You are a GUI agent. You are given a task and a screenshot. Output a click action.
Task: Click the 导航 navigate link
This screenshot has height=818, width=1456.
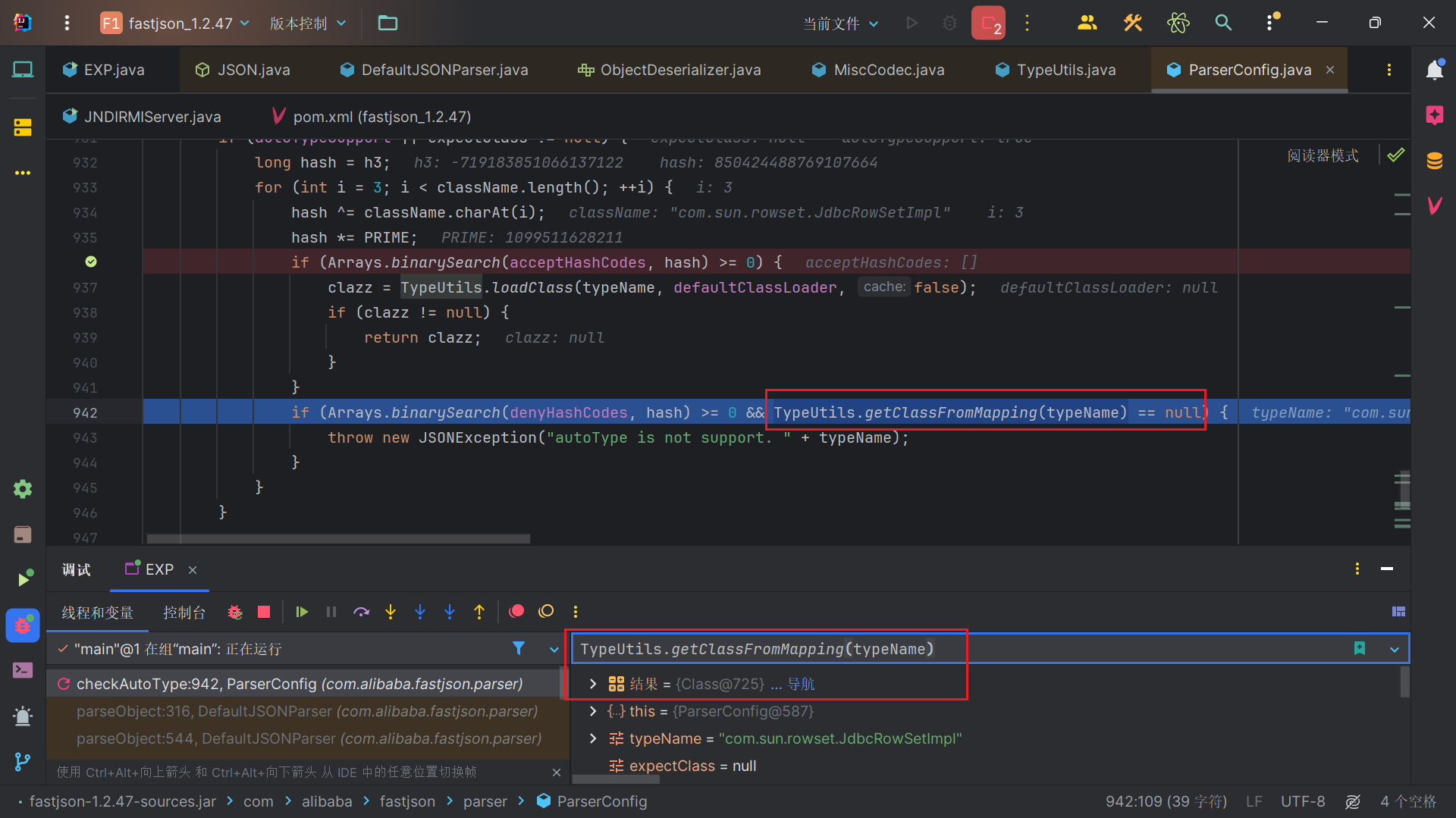point(801,684)
